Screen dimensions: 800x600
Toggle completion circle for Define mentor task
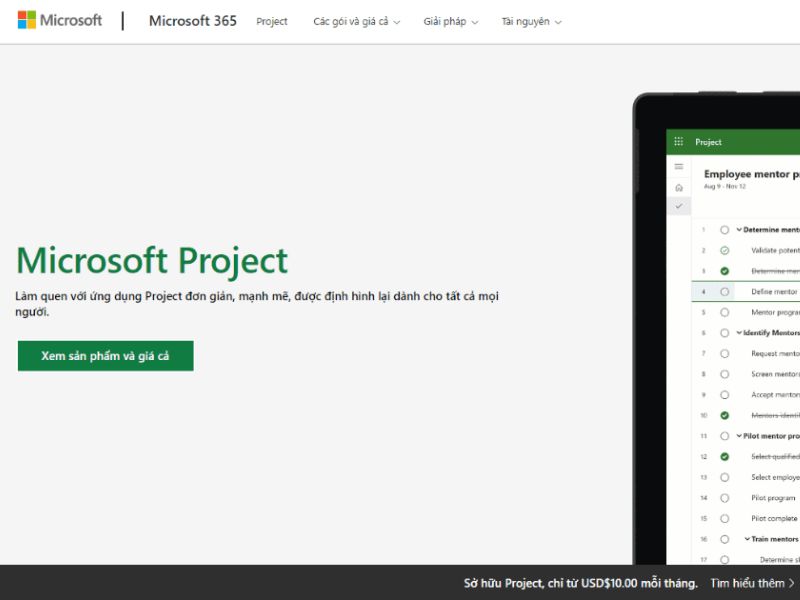(x=724, y=292)
